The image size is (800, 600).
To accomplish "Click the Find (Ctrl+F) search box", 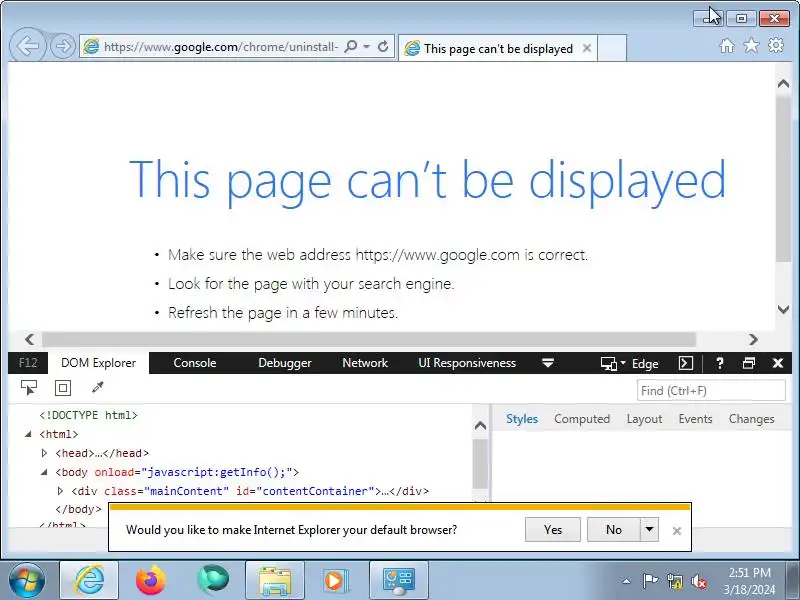I will pos(711,391).
